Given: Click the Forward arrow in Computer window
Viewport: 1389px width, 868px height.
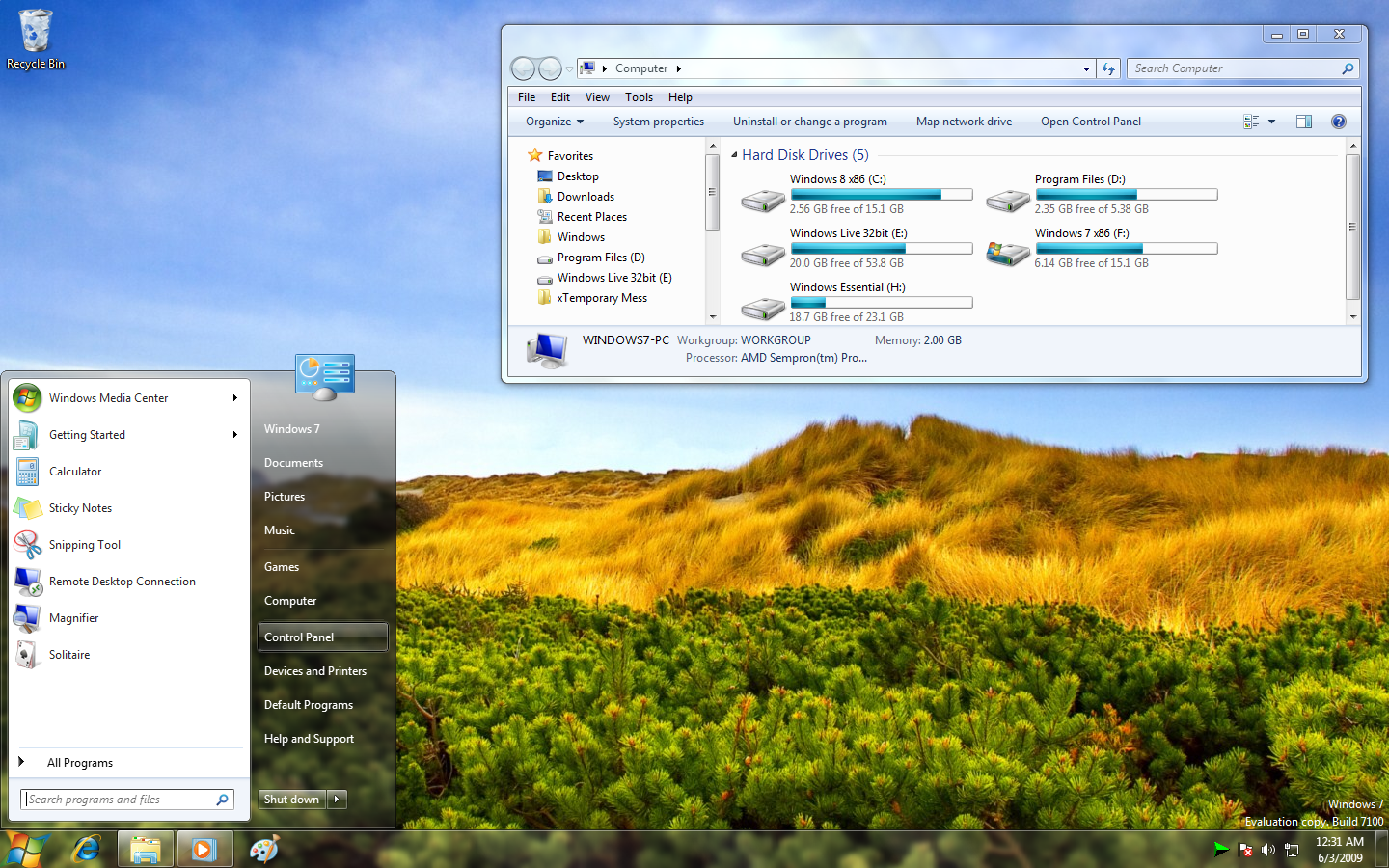Looking at the screenshot, I should [550, 68].
